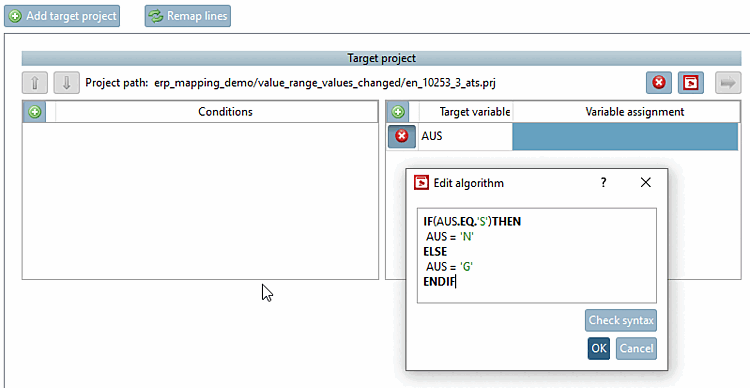Image resolution: width=750 pixels, height=388 pixels.
Task: Select the highlighted variable assignment cell
Action: click(x=625, y=136)
